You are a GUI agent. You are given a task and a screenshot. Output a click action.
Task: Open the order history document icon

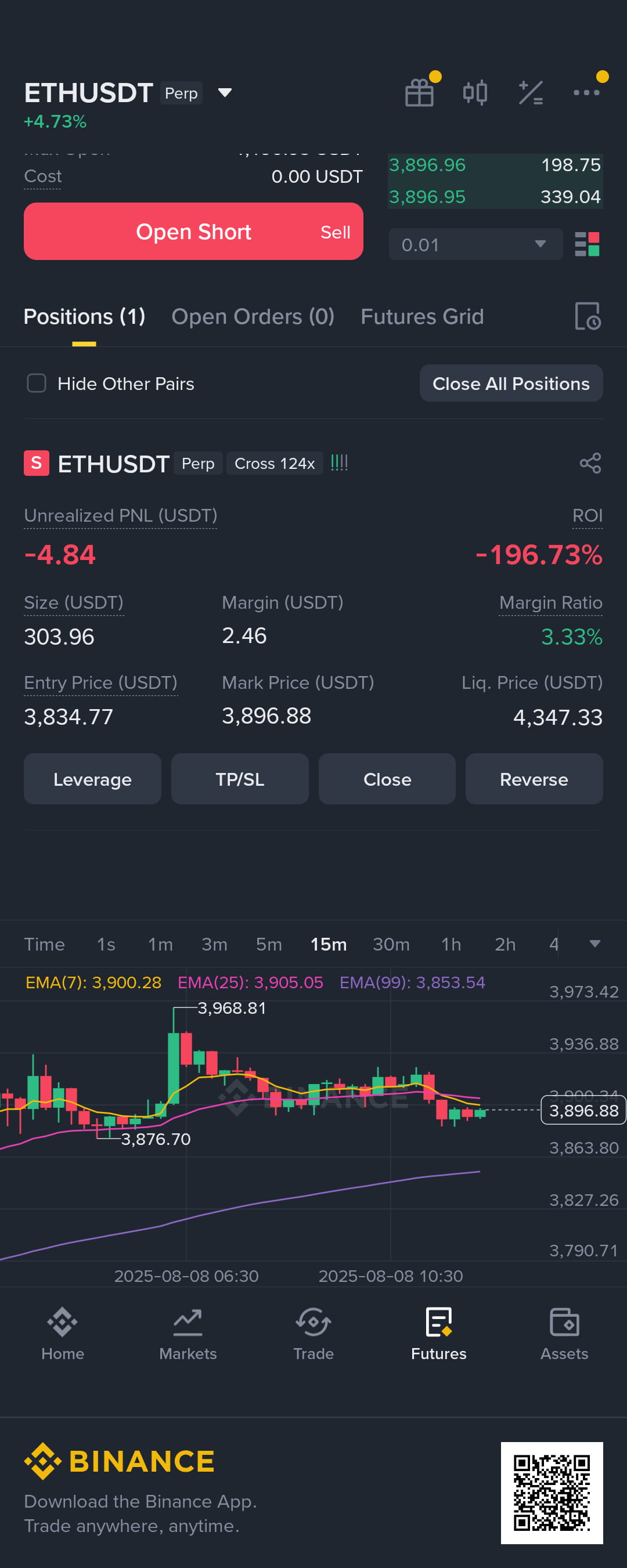coord(588,316)
